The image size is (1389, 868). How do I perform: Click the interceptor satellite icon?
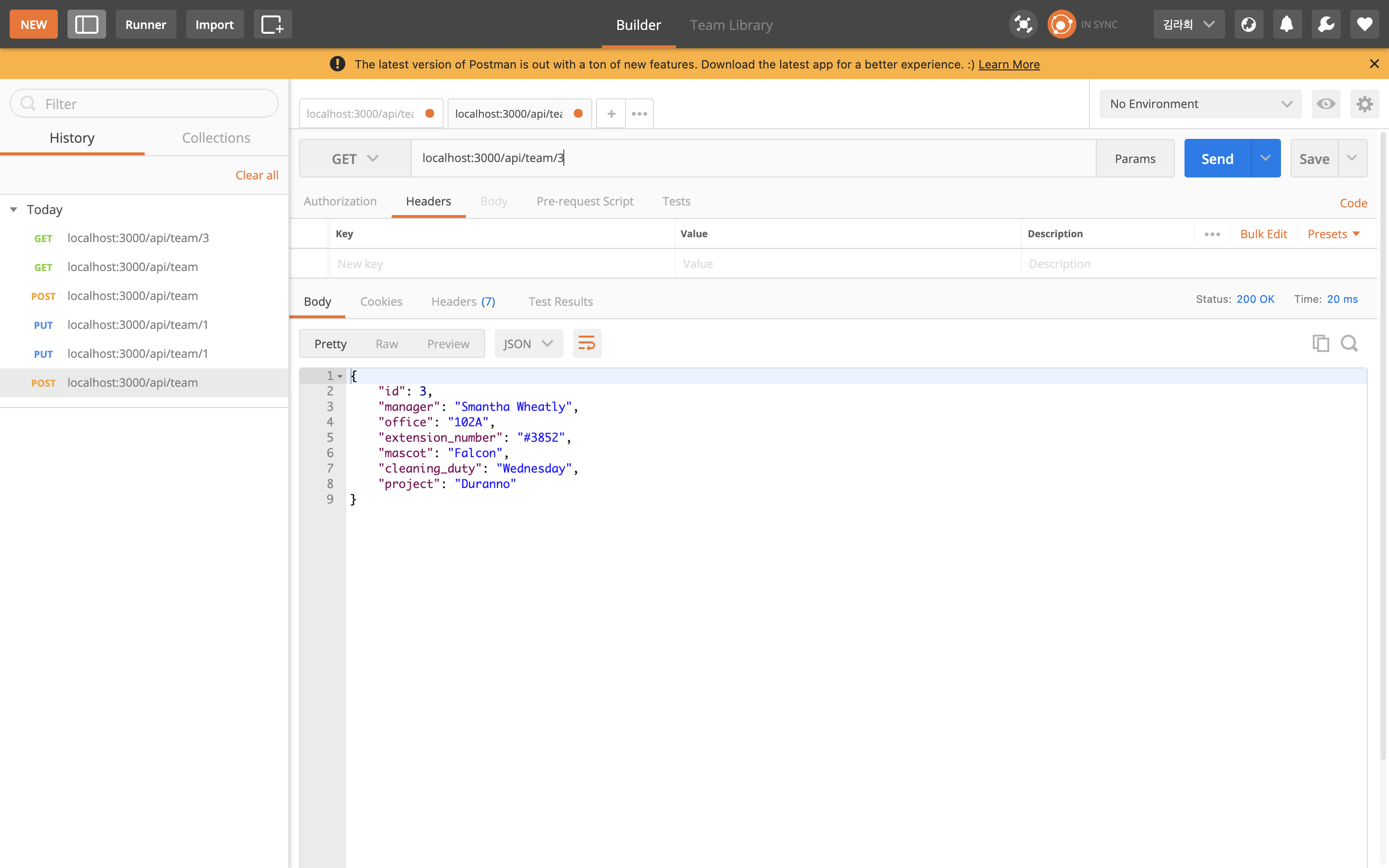[1023, 24]
